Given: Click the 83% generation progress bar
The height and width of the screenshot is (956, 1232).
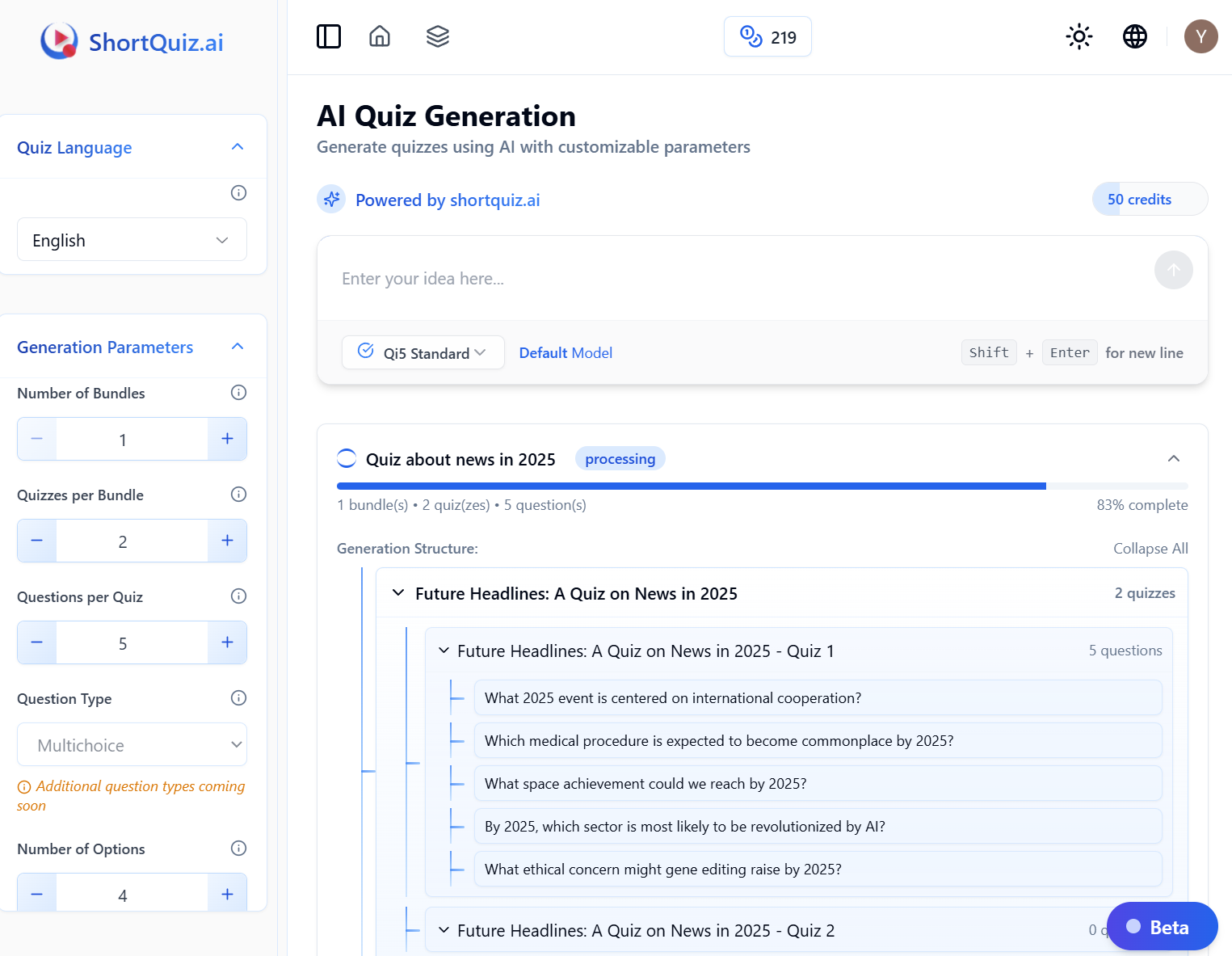Looking at the screenshot, I should click(762, 486).
